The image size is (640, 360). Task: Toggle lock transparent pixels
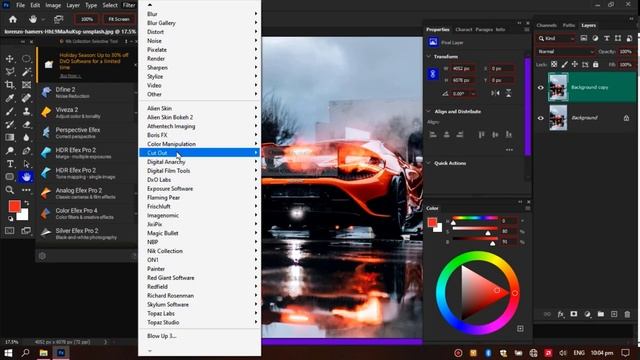(554, 64)
